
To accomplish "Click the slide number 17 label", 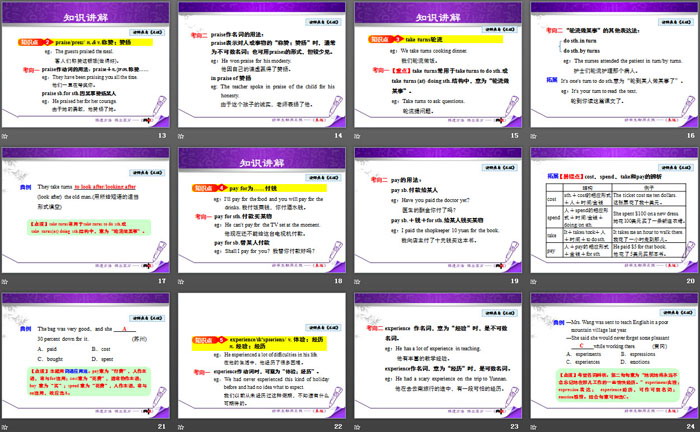I will pos(162,281).
